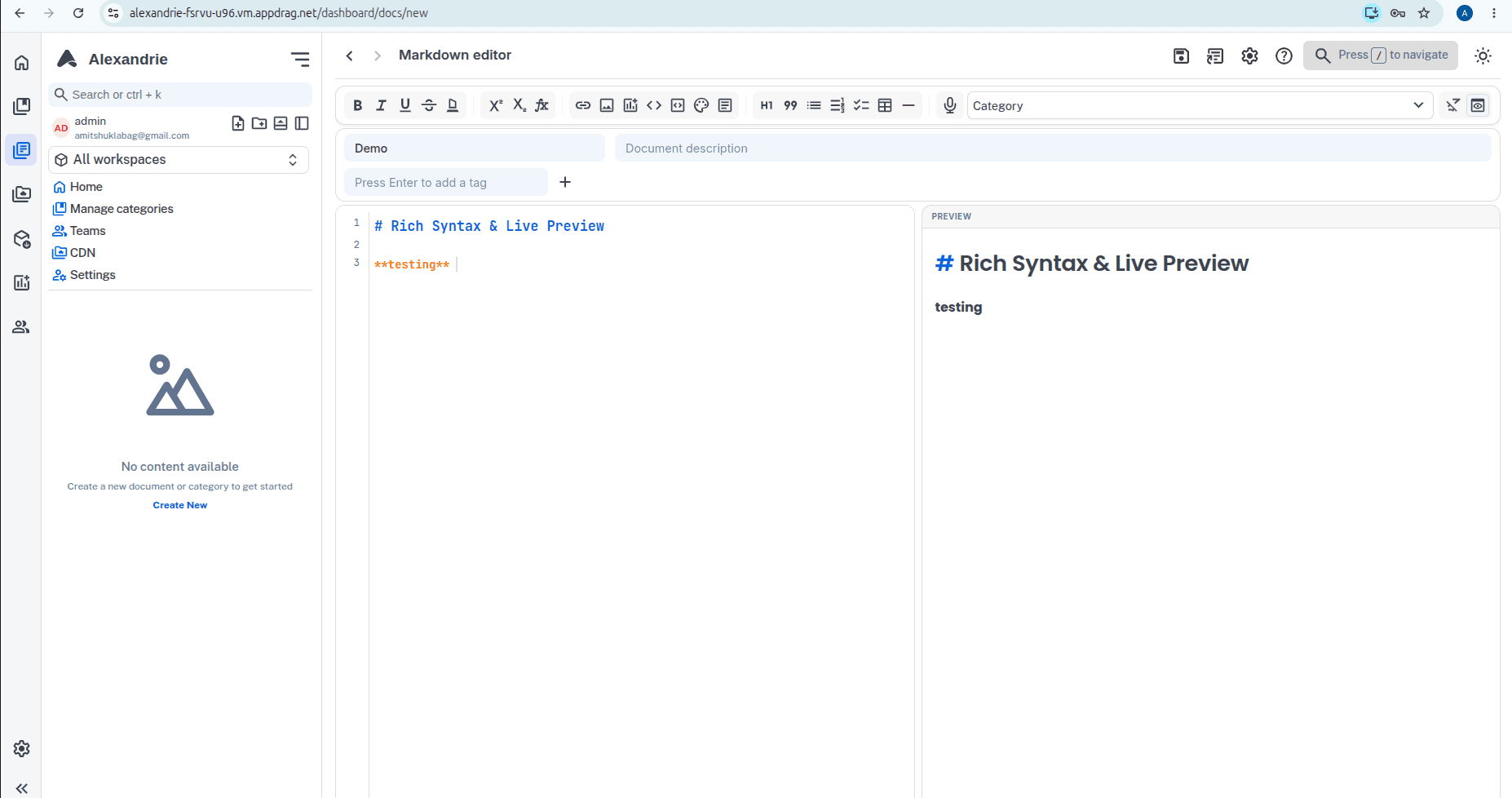
Task: Collapse sidebar via menu lines icon
Action: point(300,59)
